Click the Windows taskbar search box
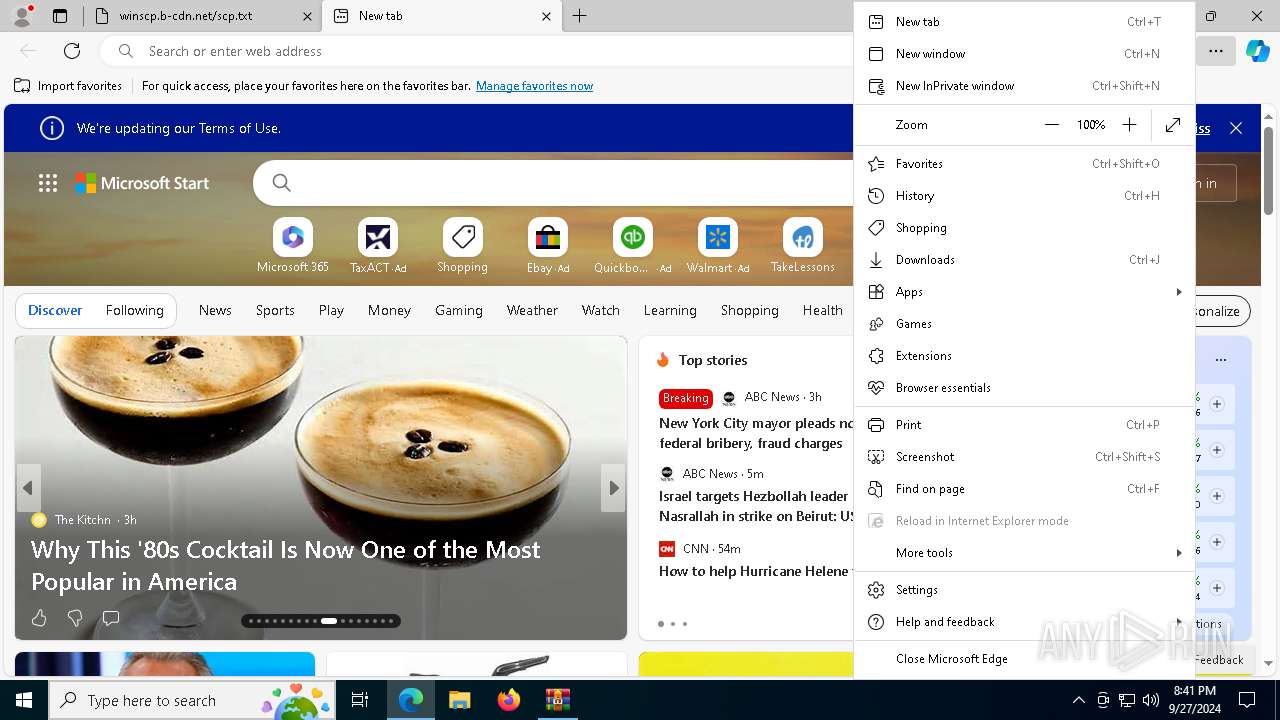This screenshot has width=1280, height=720. [x=191, y=700]
